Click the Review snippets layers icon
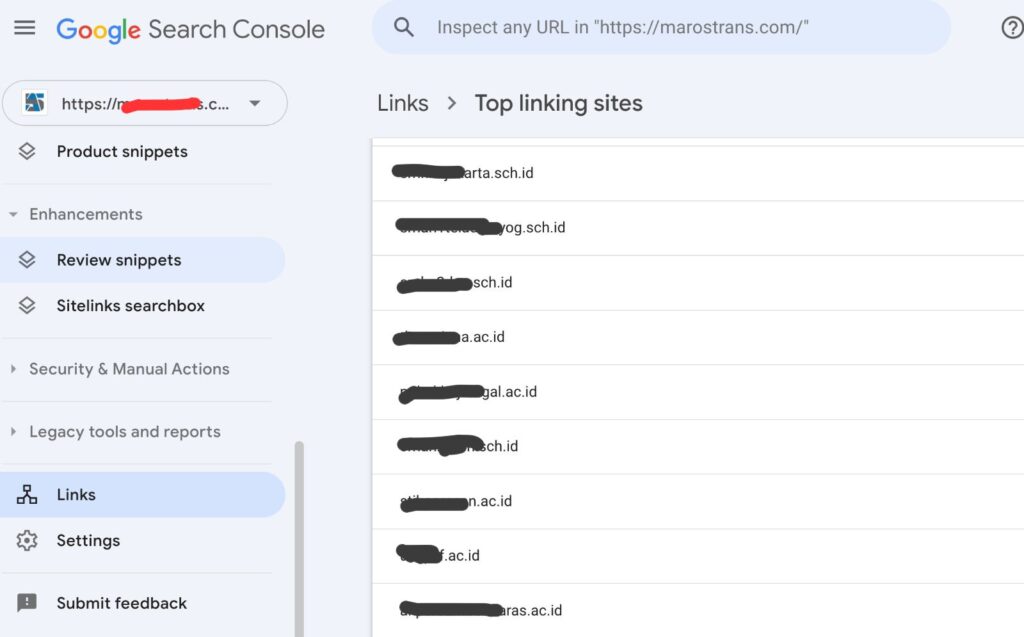 27,260
